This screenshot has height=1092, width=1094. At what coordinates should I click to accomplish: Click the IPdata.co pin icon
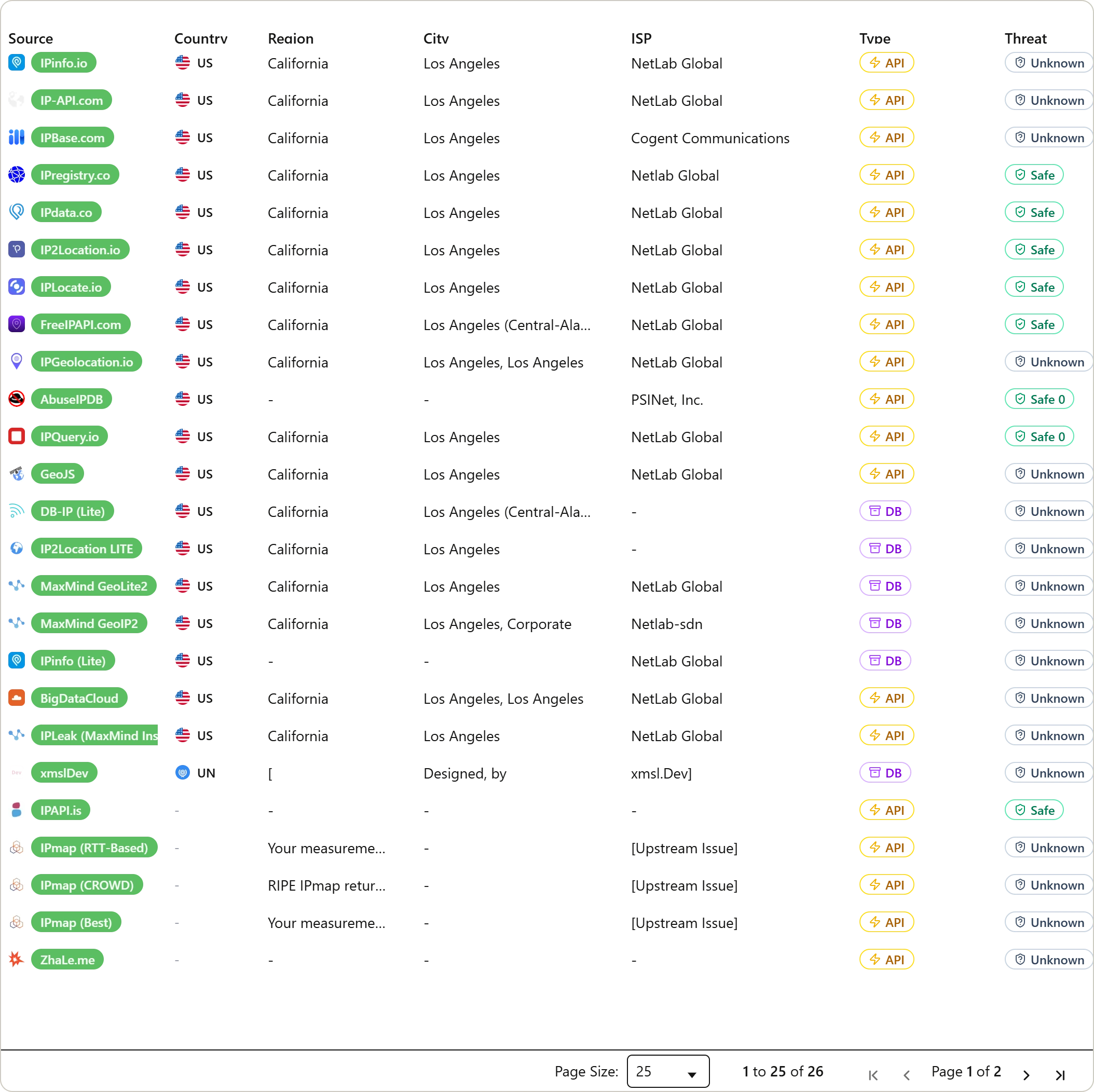pos(17,212)
